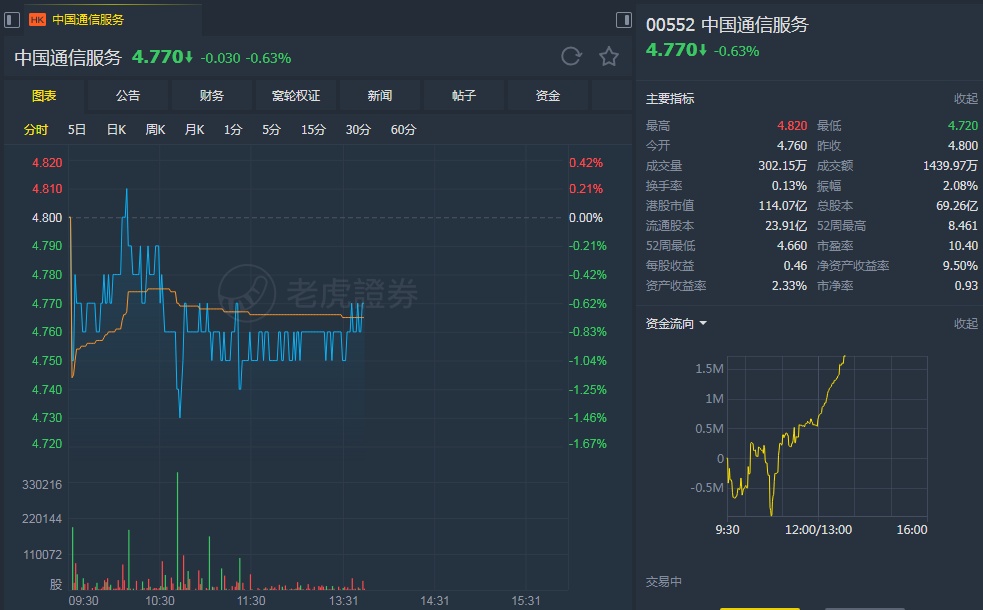Select the 1分 chart interval

233,130
